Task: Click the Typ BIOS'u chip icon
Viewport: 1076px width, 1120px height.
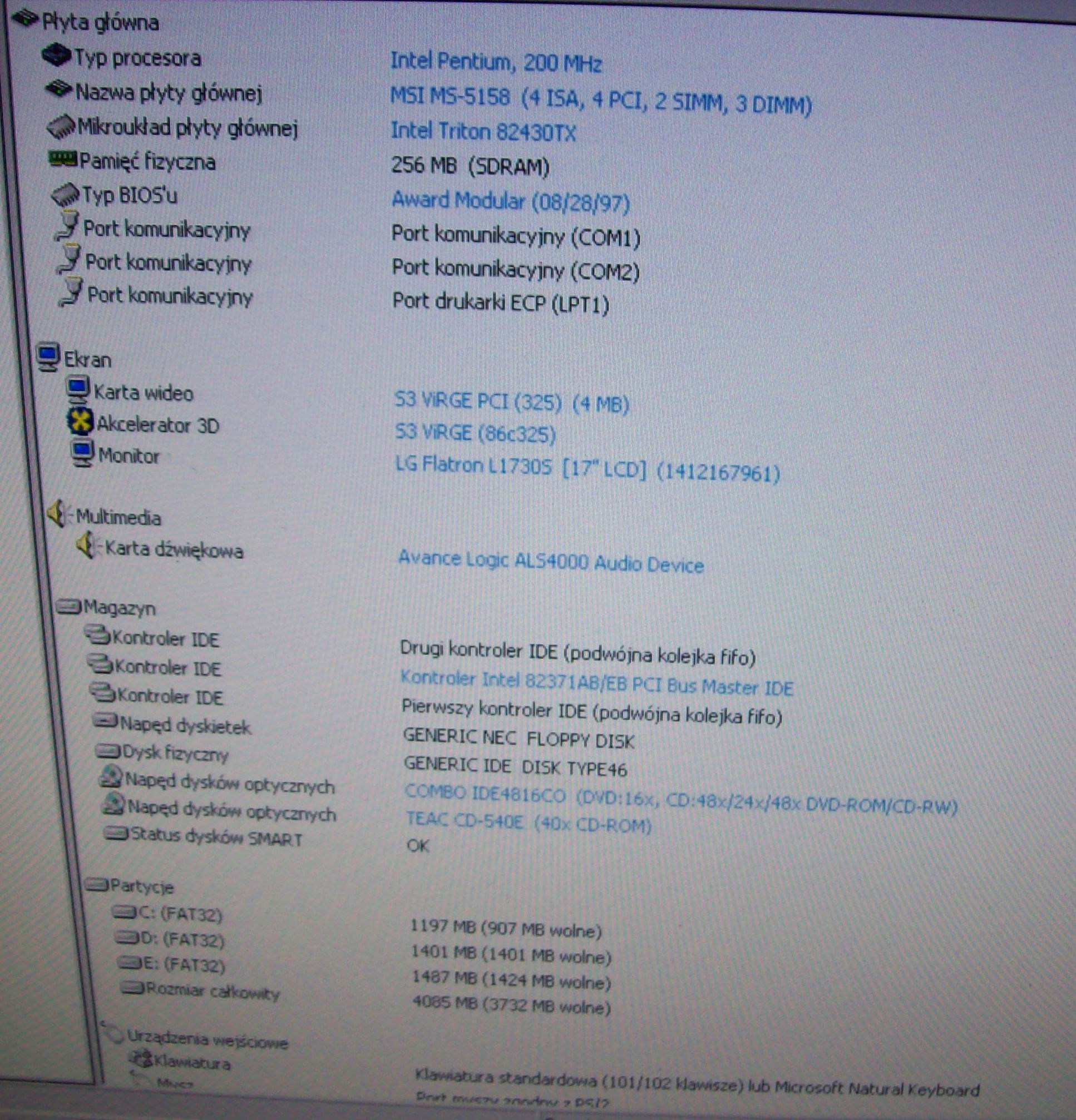Action: pyautogui.click(x=65, y=194)
